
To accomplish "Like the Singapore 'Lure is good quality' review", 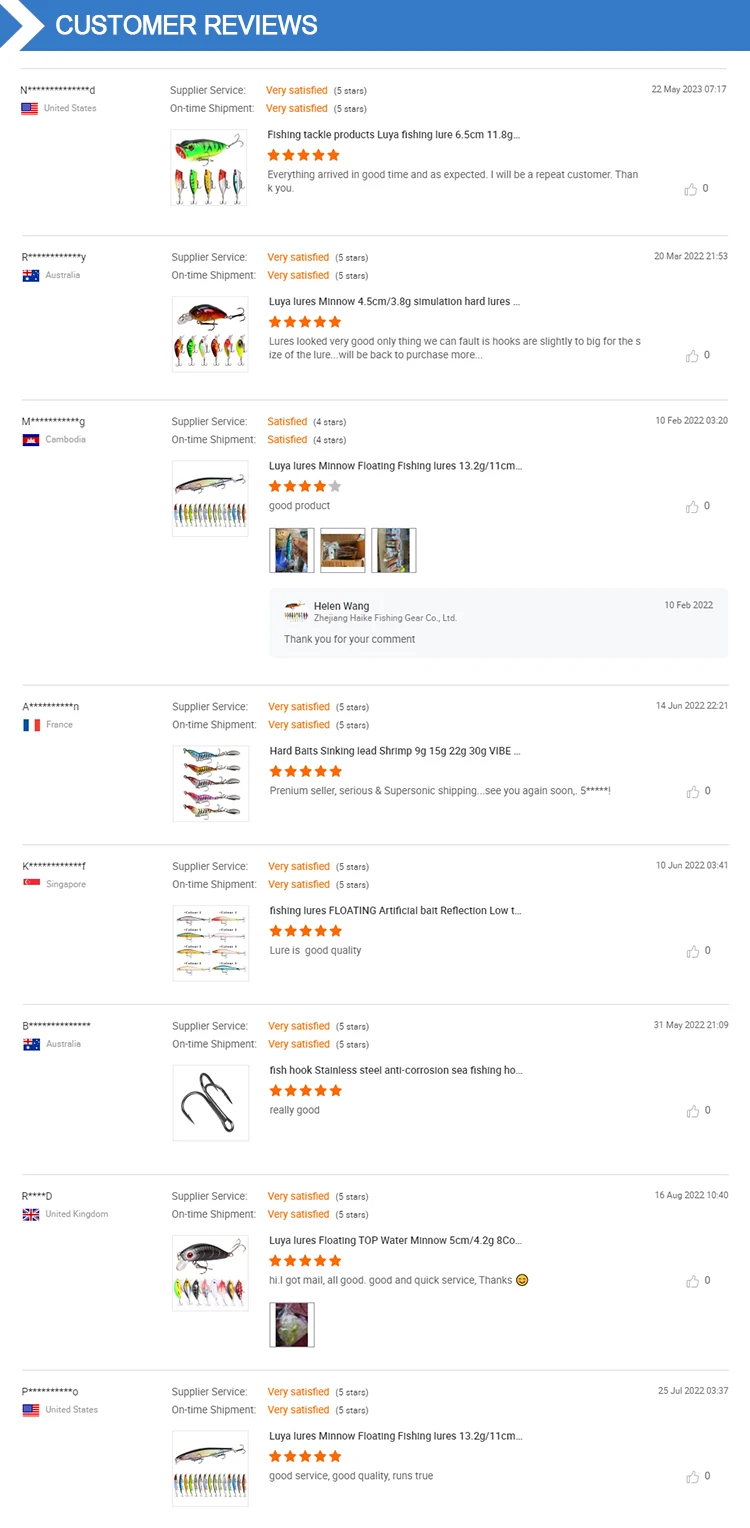I will pyautogui.click(x=692, y=951).
